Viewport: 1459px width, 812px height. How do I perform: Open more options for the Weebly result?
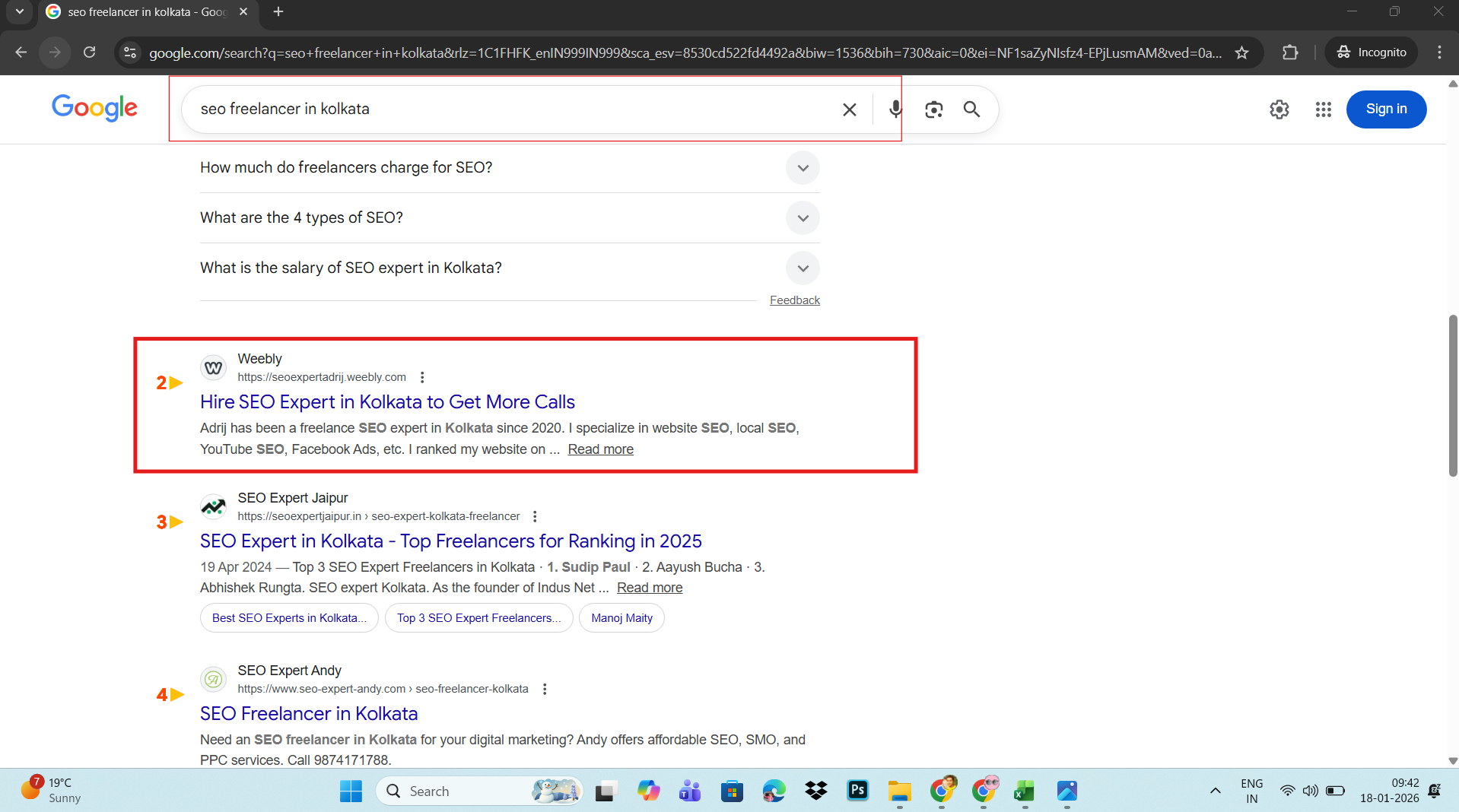pyautogui.click(x=422, y=377)
